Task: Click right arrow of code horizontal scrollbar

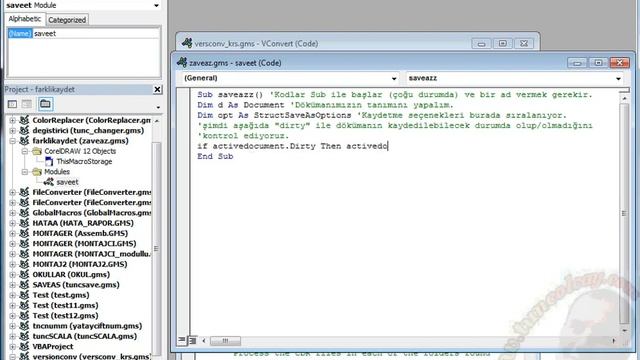Action: click(x=613, y=340)
